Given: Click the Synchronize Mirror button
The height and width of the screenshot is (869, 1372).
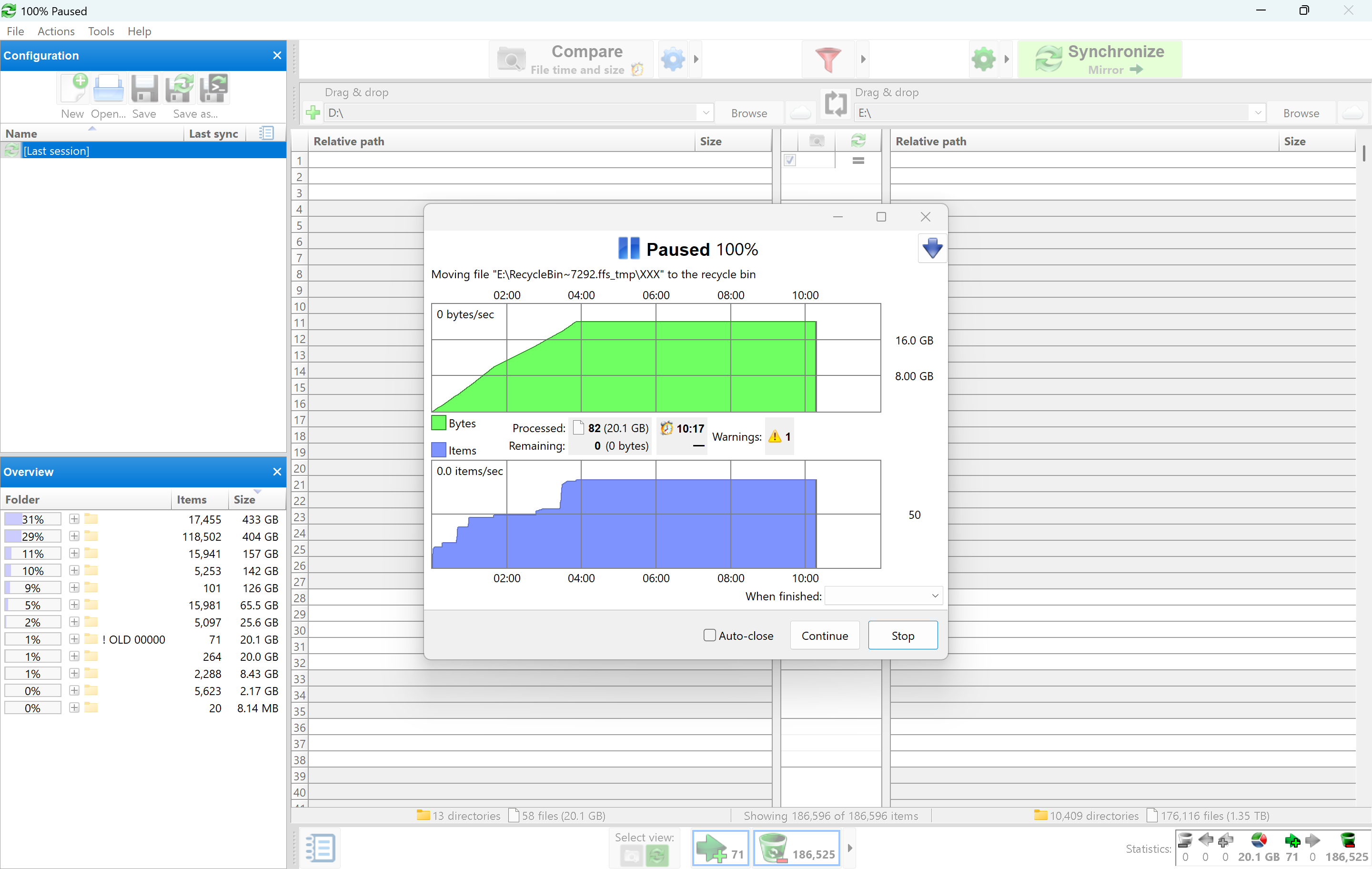Looking at the screenshot, I should pyautogui.click(x=1100, y=59).
